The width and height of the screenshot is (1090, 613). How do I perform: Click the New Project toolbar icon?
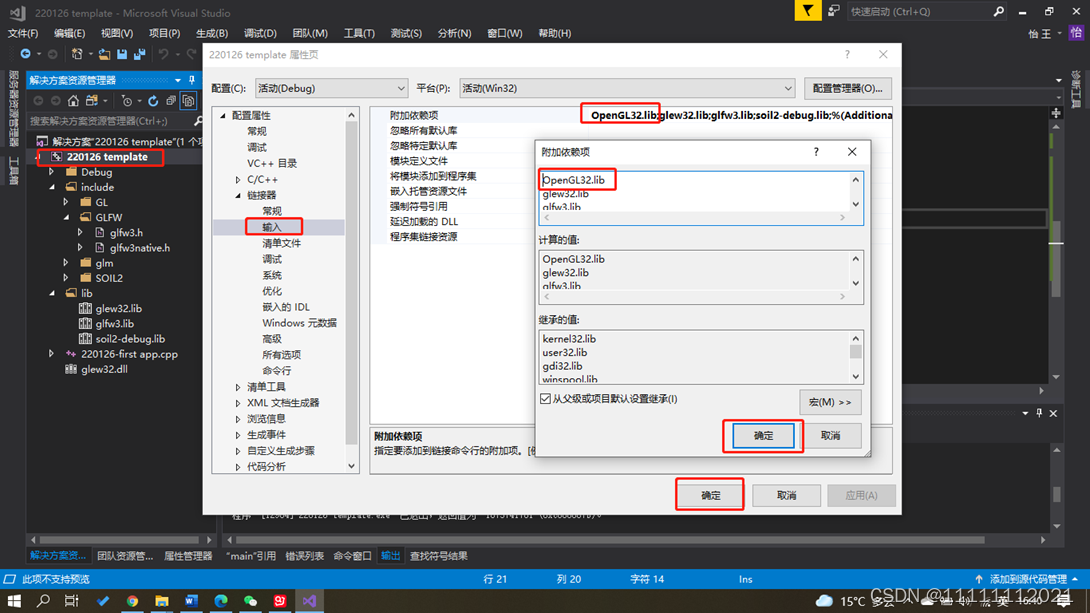tap(76, 54)
